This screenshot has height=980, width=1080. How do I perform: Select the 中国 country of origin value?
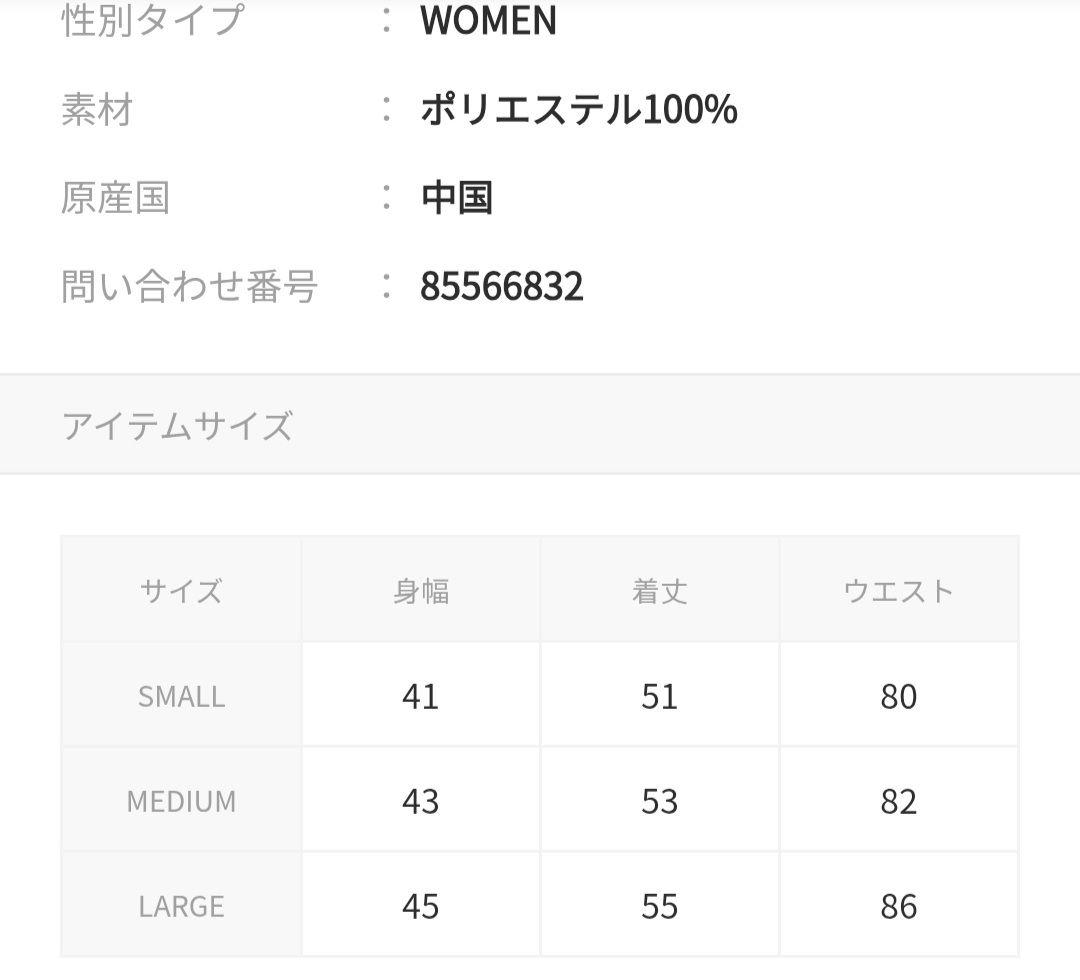point(456,198)
